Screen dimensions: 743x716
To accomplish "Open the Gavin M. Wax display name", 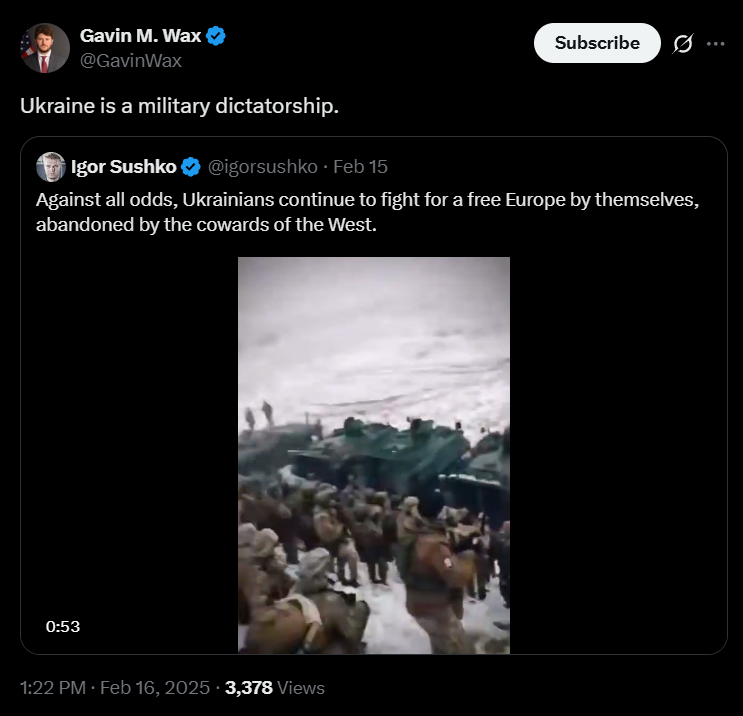I will pos(140,37).
